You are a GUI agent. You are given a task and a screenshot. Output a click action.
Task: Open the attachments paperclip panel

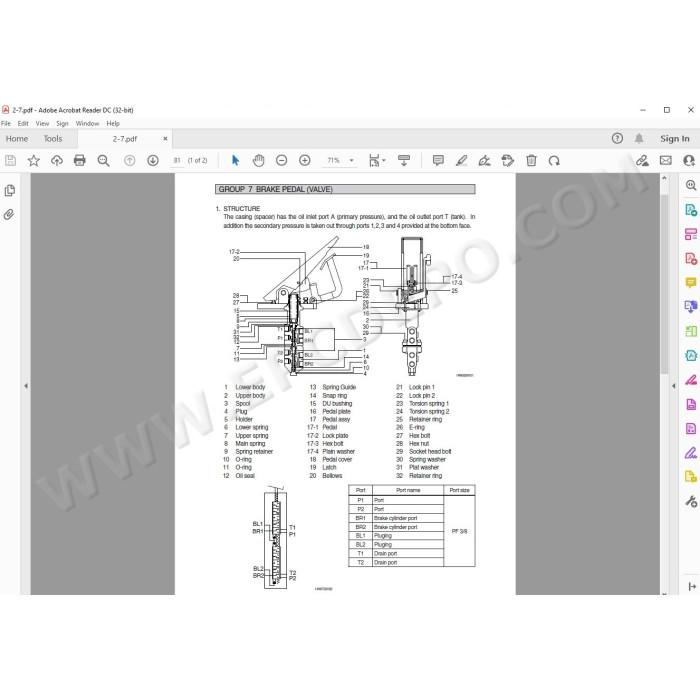click(x=9, y=215)
